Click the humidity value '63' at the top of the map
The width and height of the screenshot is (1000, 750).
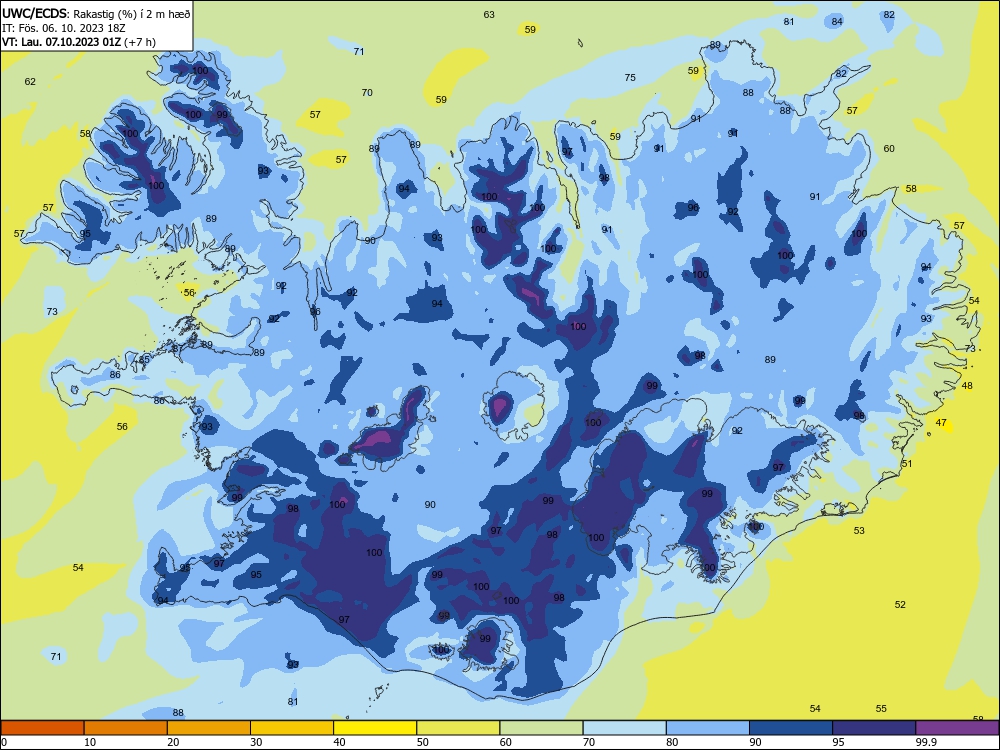(x=489, y=15)
